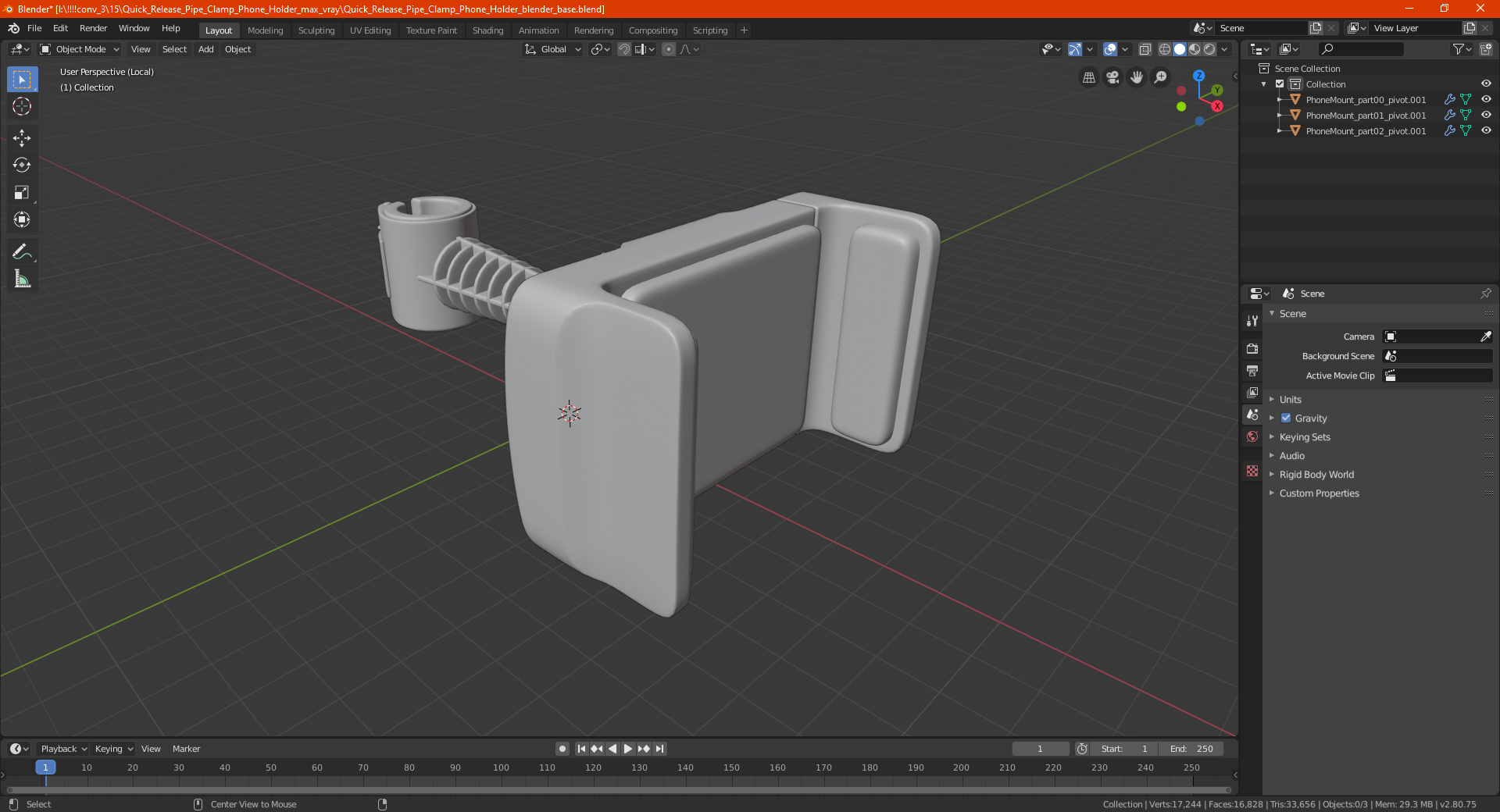Switch to wireframe viewport shading
Viewport: 1500px width, 812px height.
pyautogui.click(x=1165, y=49)
